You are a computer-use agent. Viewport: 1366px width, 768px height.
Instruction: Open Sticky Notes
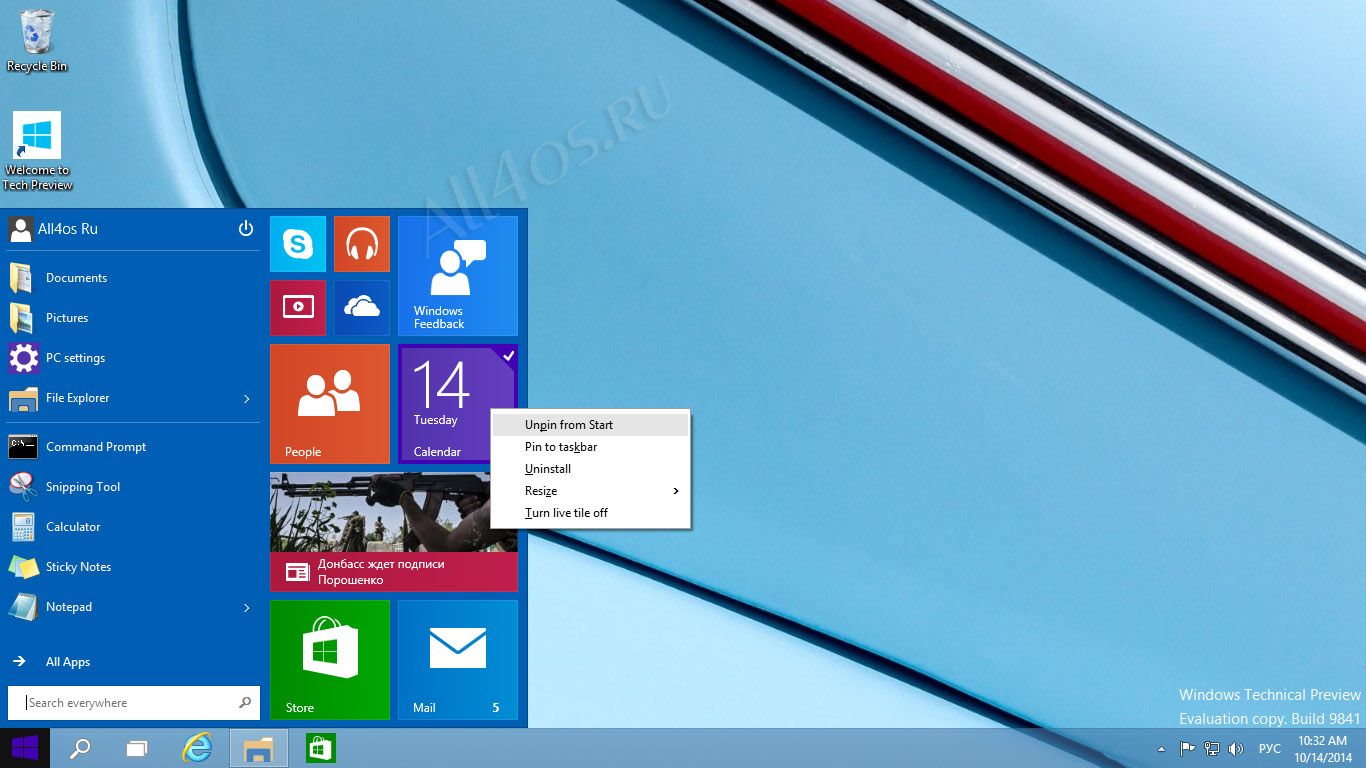(x=134, y=567)
